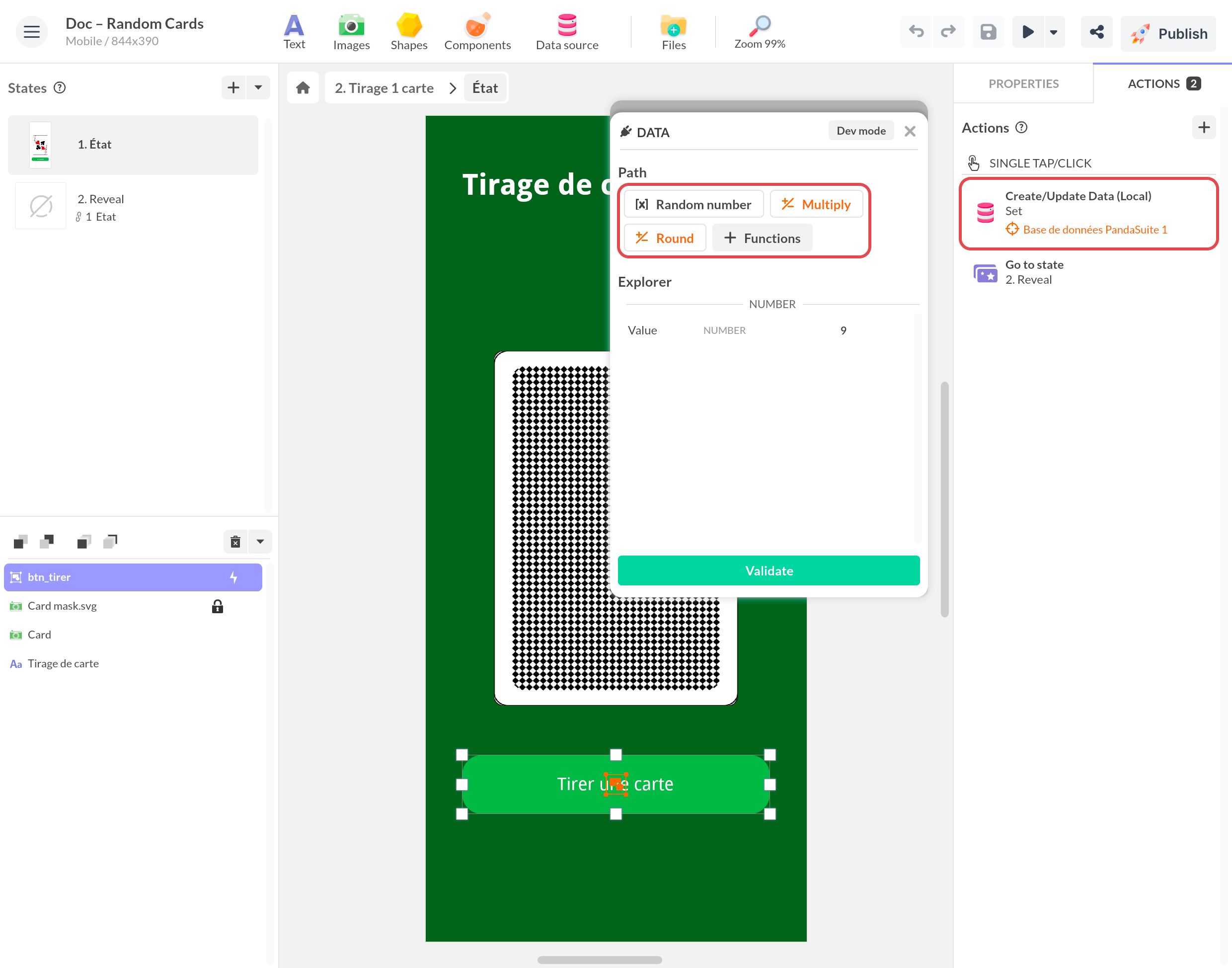This screenshot has width=1232, height=968.
Task: Click the Round path function
Action: [665, 238]
